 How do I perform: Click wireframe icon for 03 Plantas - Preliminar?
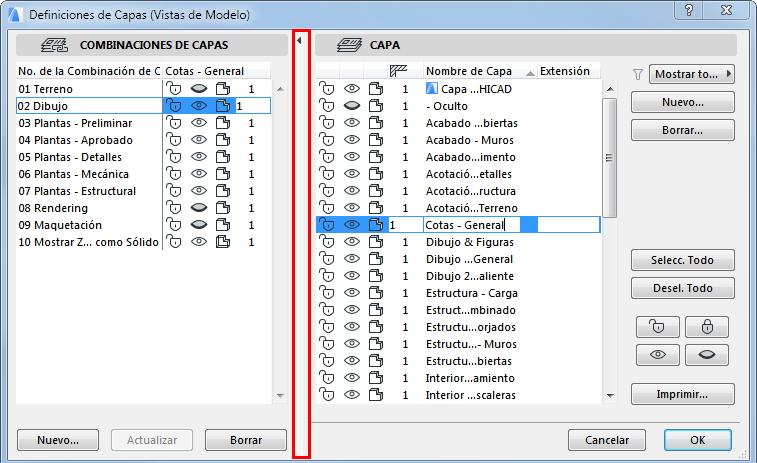(x=223, y=123)
